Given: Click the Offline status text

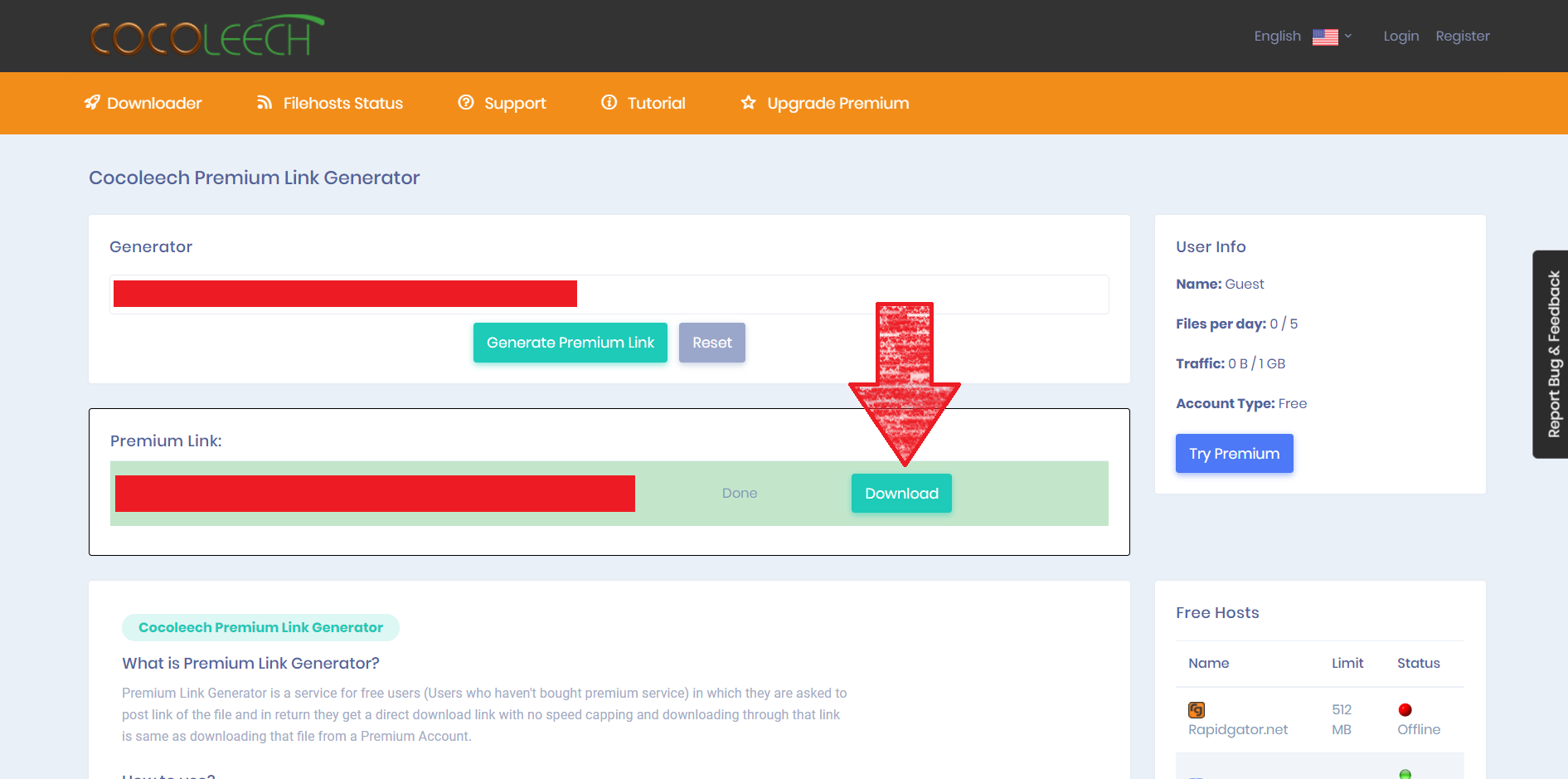Looking at the screenshot, I should [x=1419, y=730].
